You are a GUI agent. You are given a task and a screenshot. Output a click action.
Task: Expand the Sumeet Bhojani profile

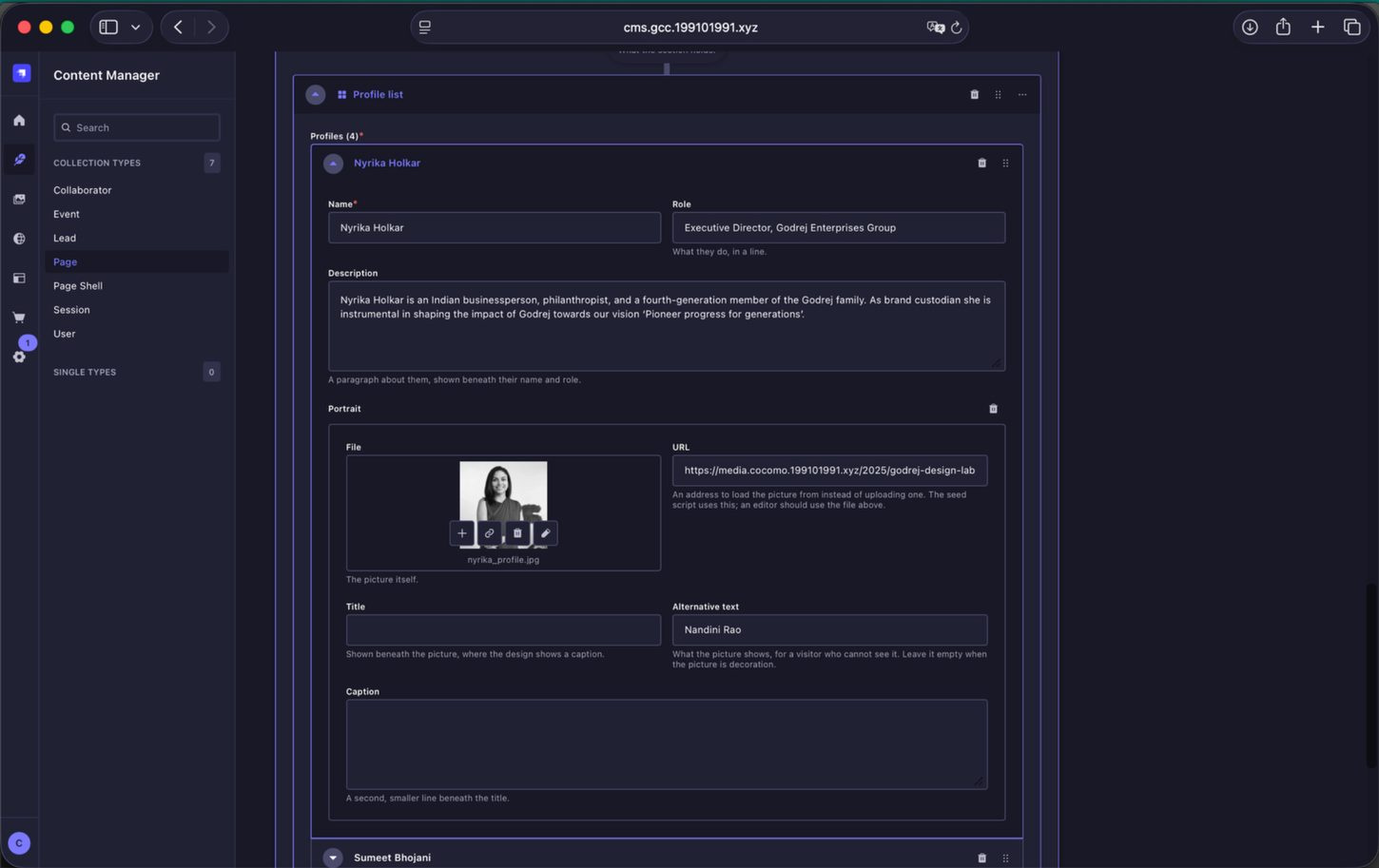[333, 858]
